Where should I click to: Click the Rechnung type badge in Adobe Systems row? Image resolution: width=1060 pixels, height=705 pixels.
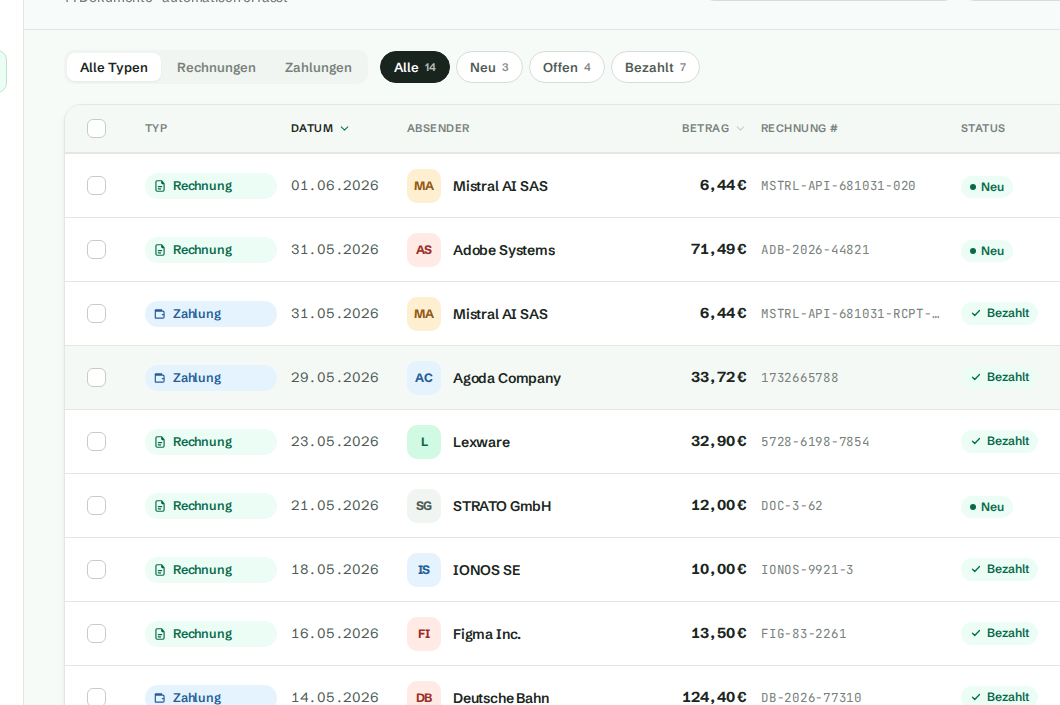pyautogui.click(x=210, y=250)
